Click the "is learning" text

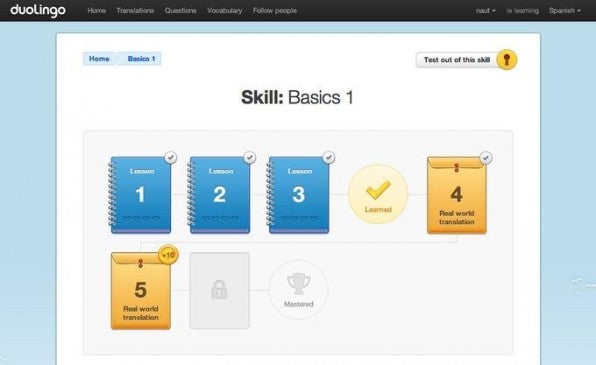click(x=523, y=11)
